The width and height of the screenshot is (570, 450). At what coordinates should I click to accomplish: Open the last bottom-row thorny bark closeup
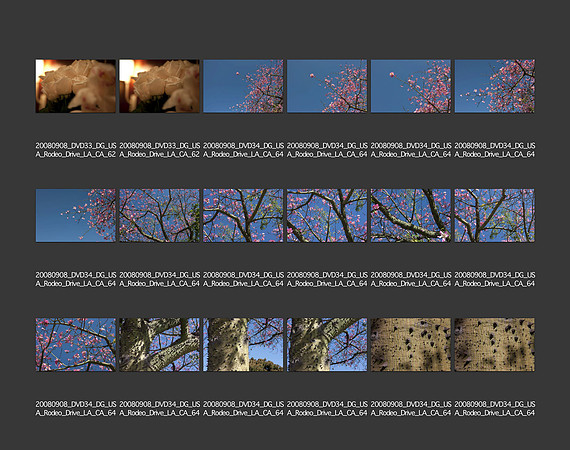(x=495, y=345)
